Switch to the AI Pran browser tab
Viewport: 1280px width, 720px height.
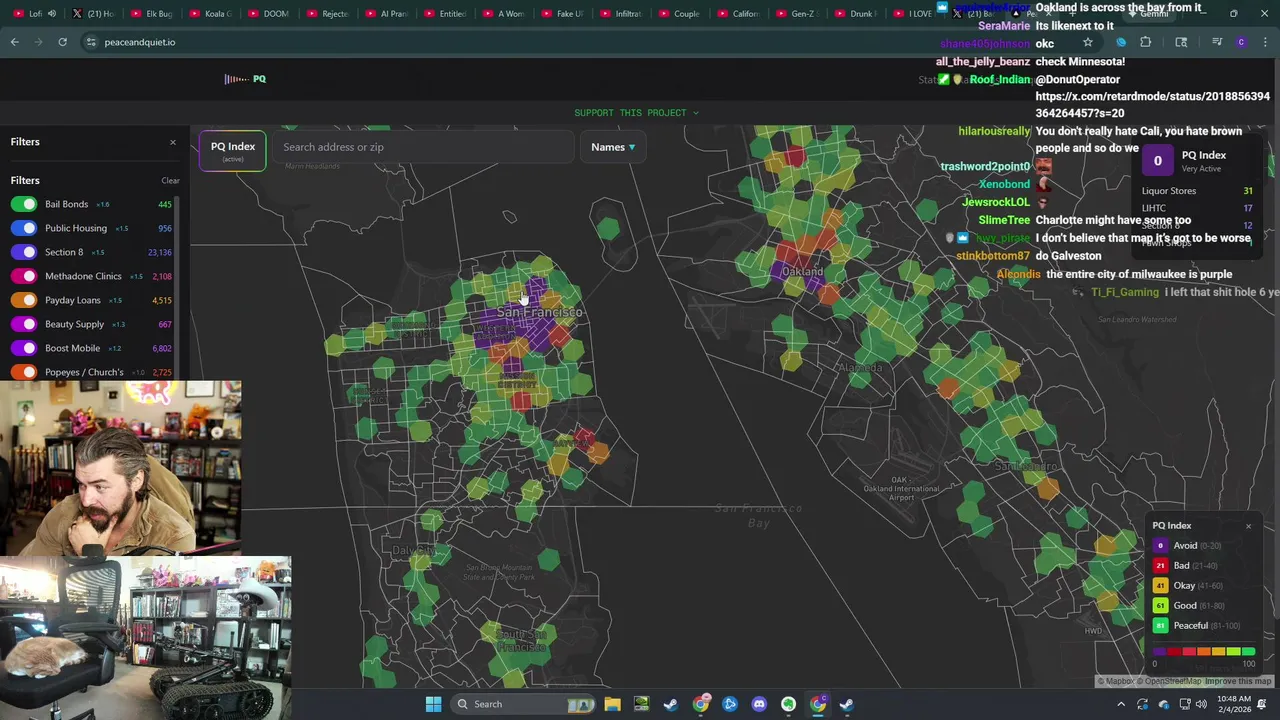point(384,14)
